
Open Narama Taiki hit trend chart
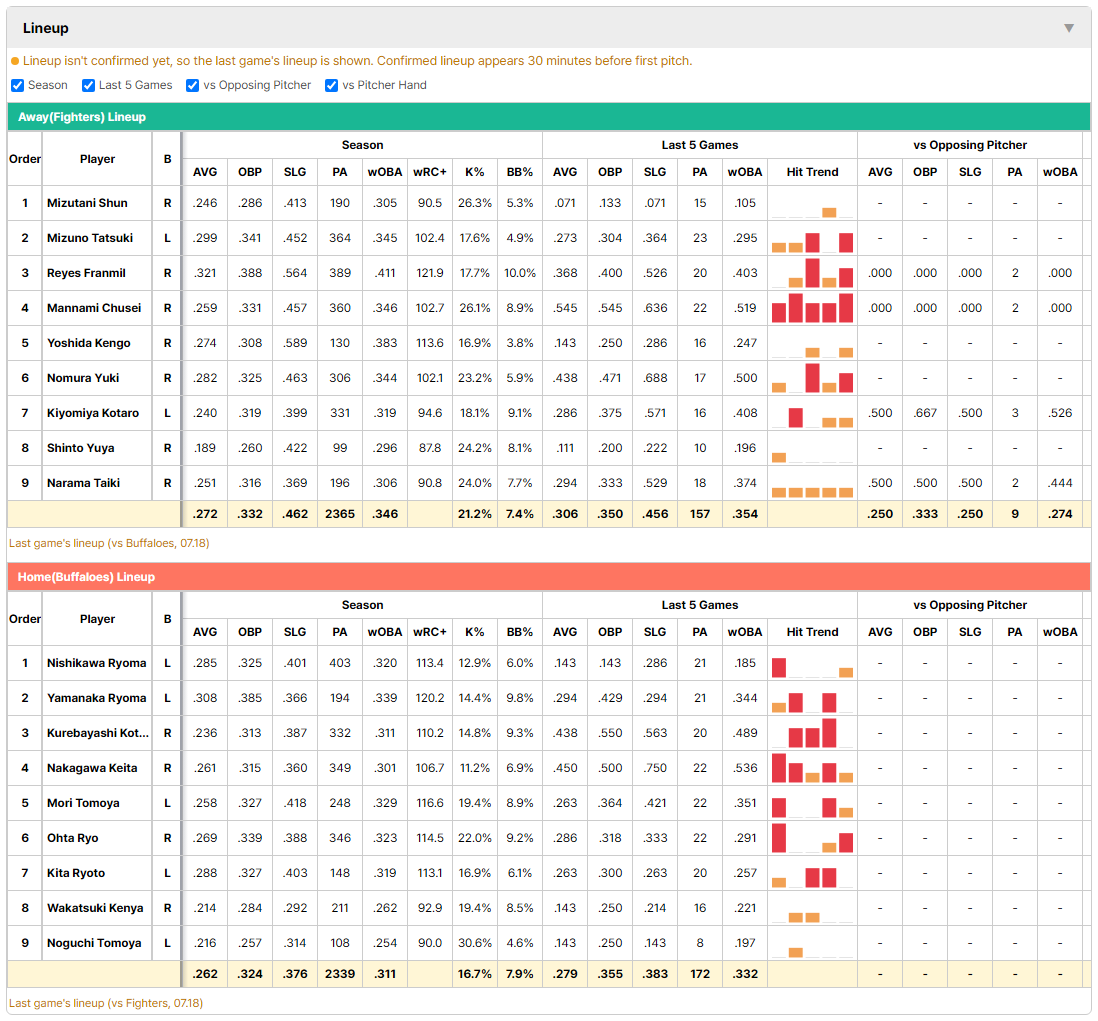(x=812, y=483)
